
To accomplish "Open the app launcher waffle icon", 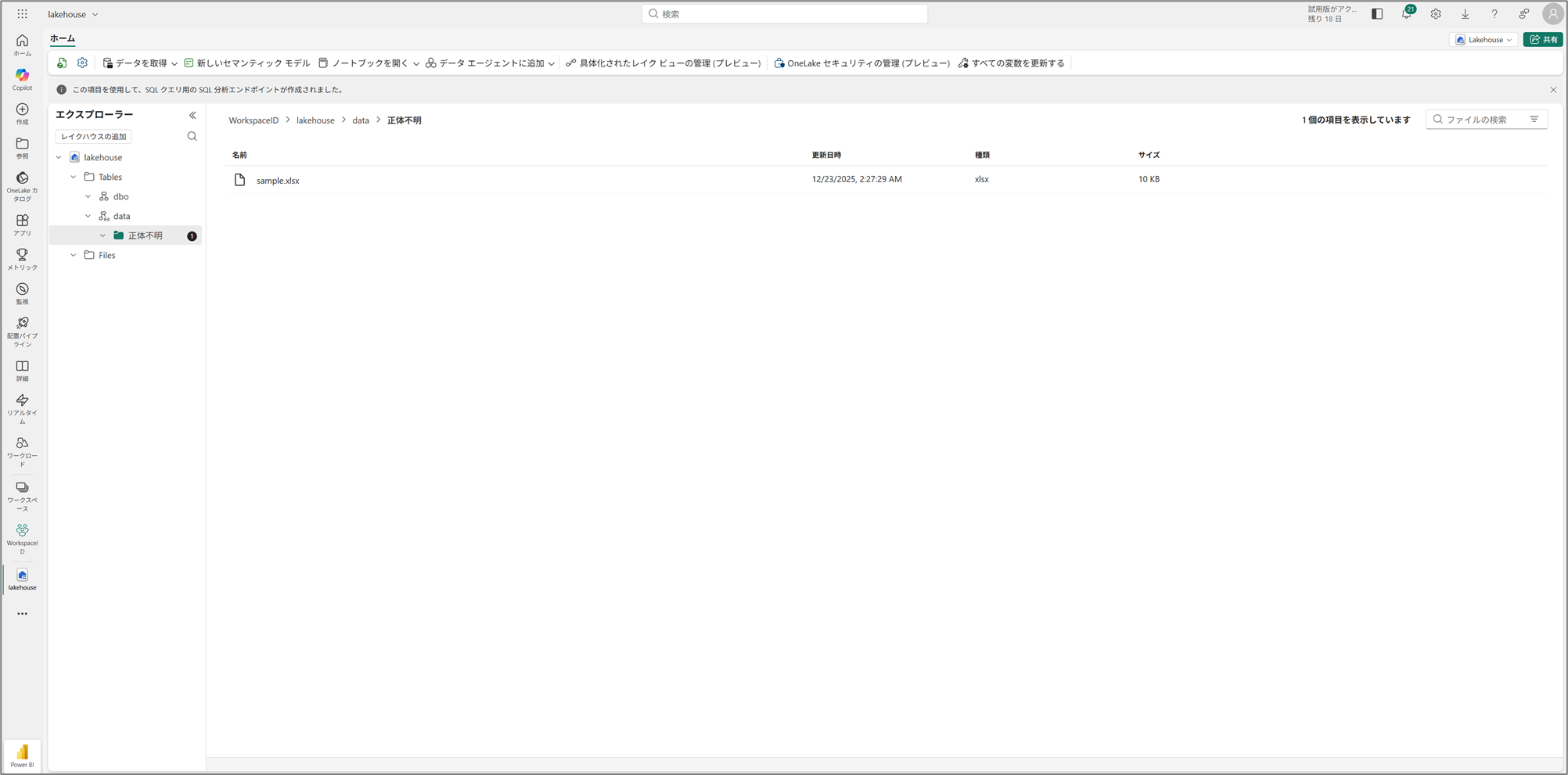I will 22,14.
